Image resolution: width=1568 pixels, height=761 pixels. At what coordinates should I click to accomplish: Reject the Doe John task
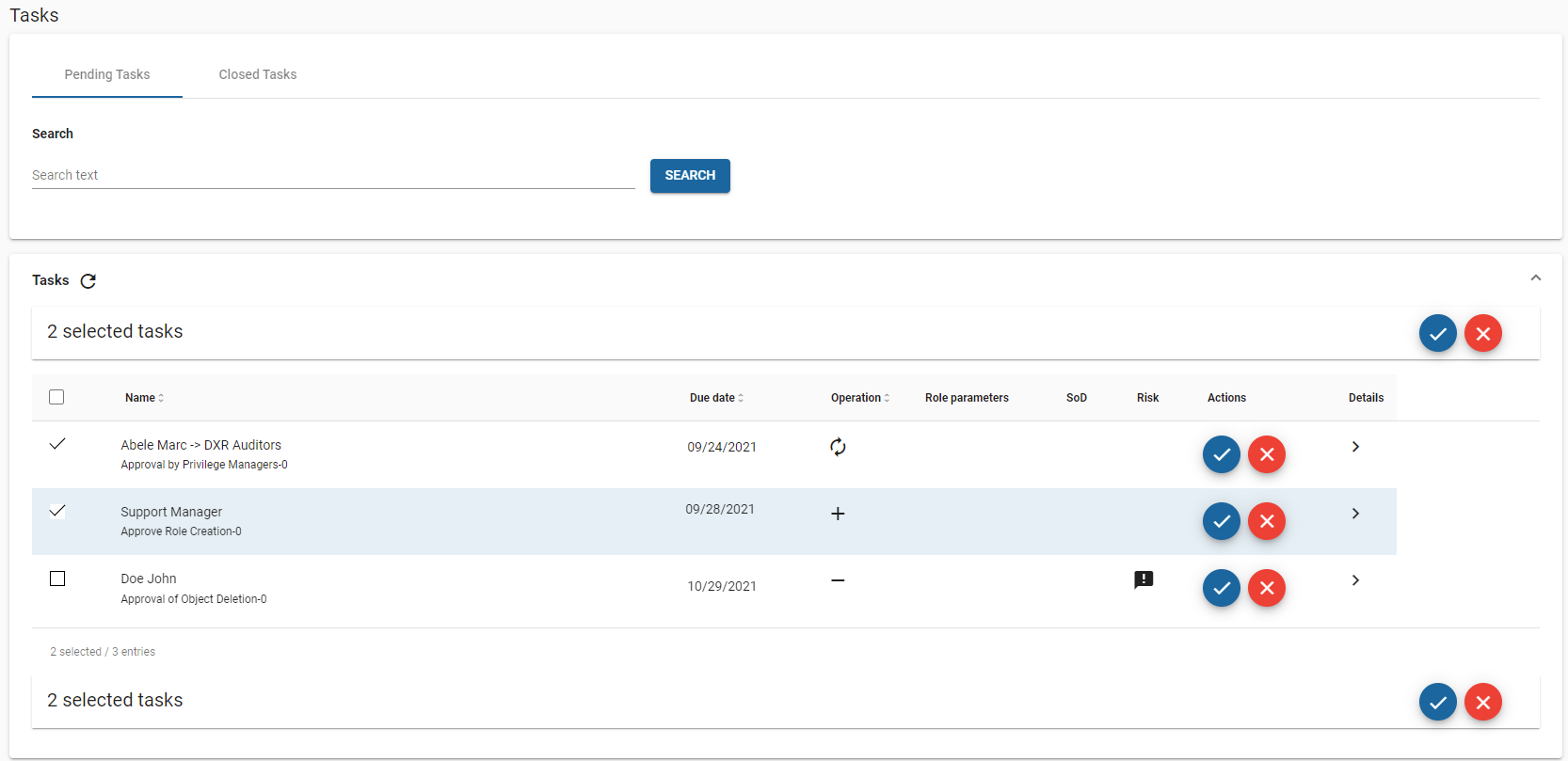tap(1266, 588)
